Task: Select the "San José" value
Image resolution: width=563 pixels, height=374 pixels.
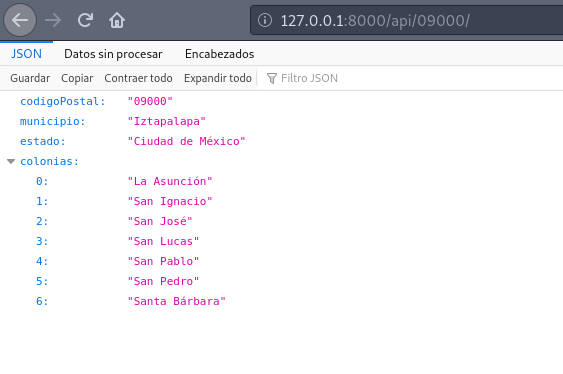Action: [x=160, y=221]
